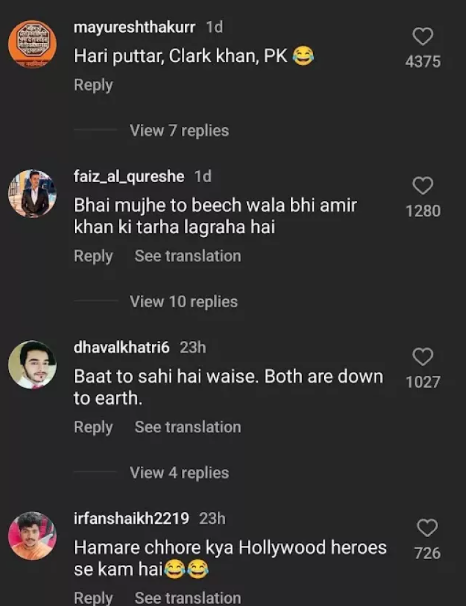466x606 pixels.
Task: Reply to faiz_al_qureshe's comment
Action: 93,256
